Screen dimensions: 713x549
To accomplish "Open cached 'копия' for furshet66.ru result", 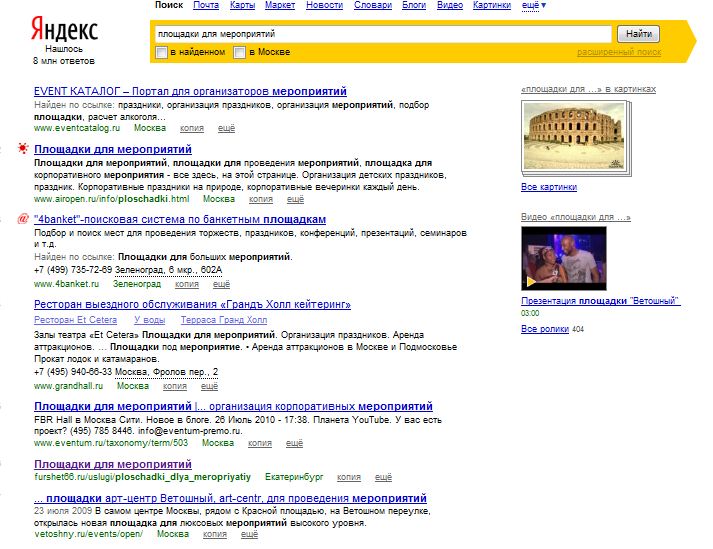I will 349,477.
